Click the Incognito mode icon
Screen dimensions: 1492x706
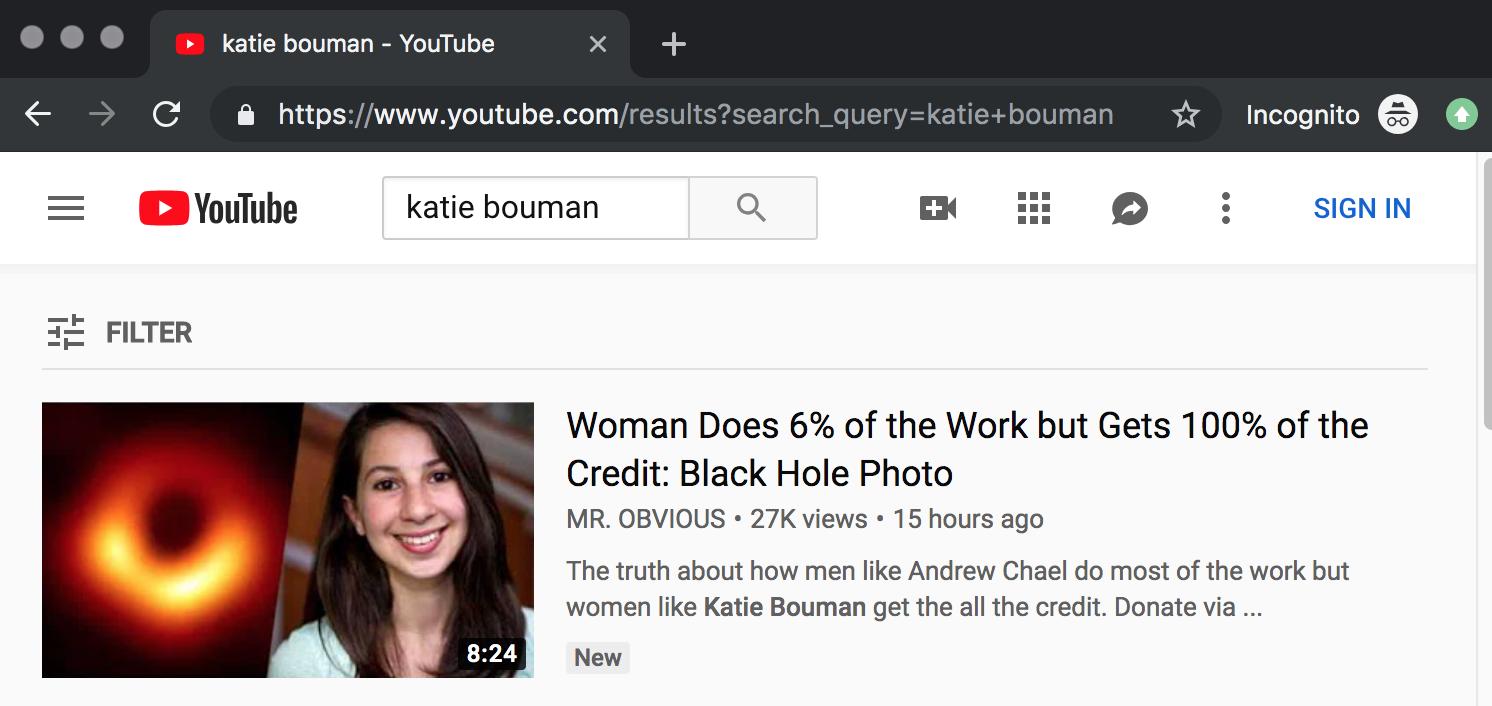(1398, 115)
